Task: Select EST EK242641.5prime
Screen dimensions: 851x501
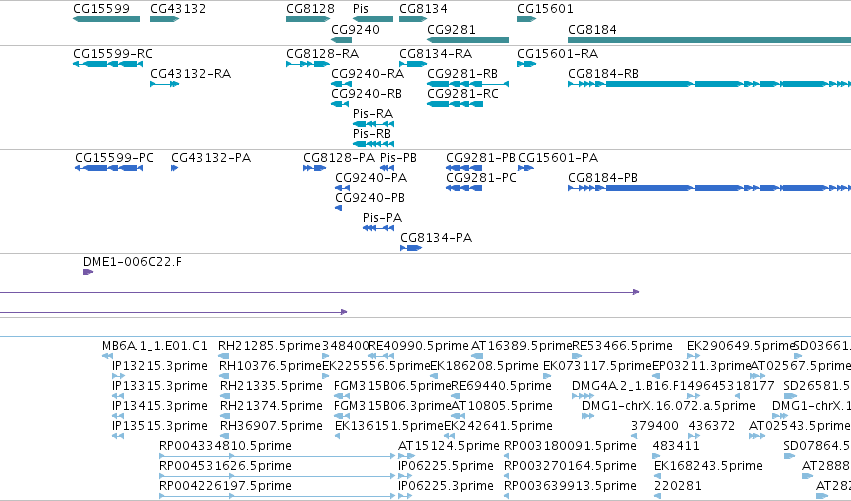Action: pos(449,436)
